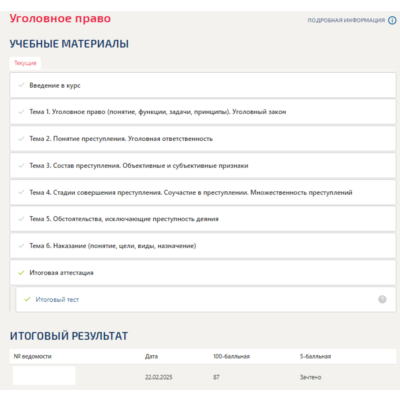
Task: Click the green checkmark of Итоговый тест
Action: coord(27,299)
